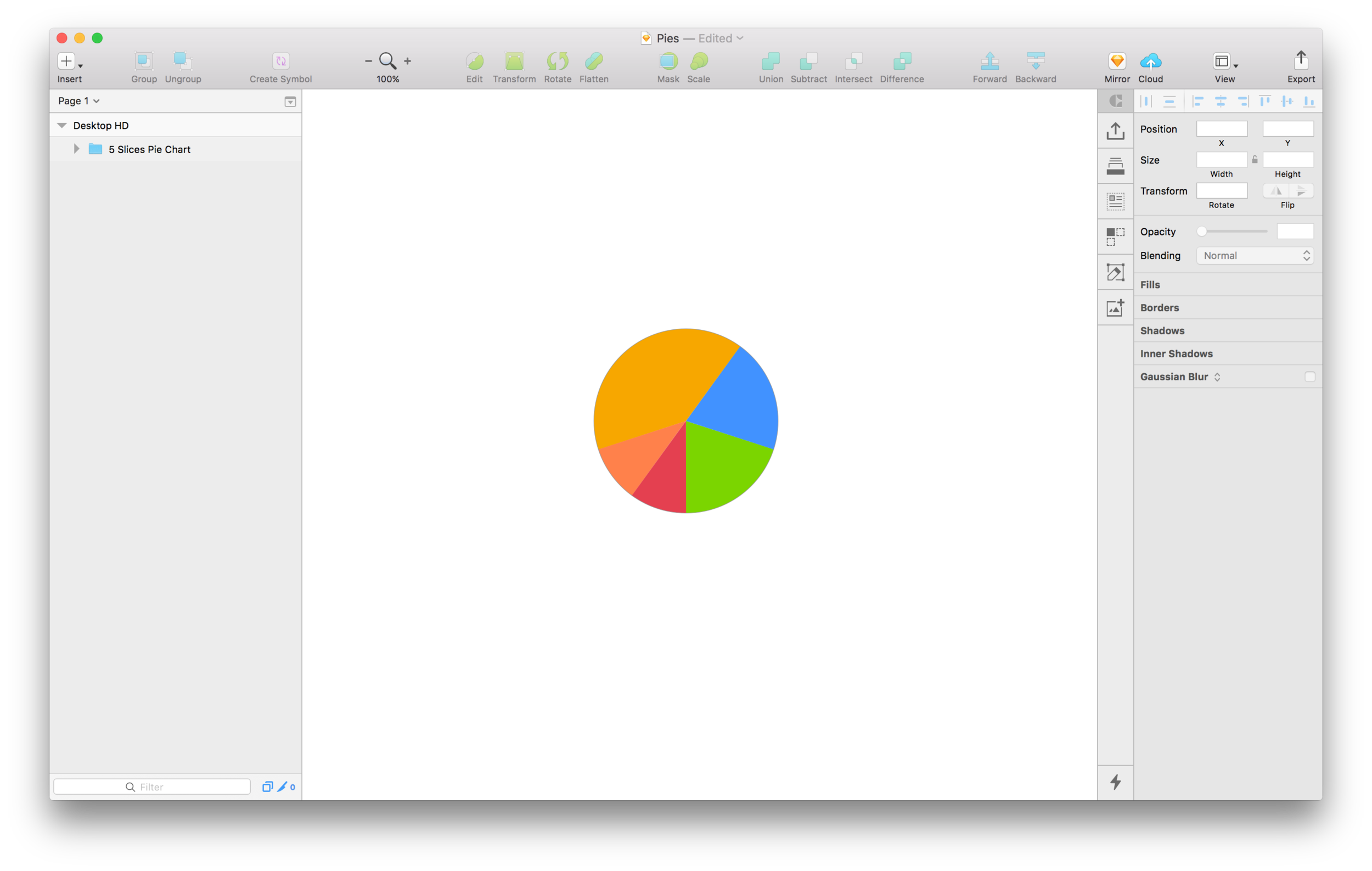Expand the 5 Slices Pie Chart group

[76, 149]
